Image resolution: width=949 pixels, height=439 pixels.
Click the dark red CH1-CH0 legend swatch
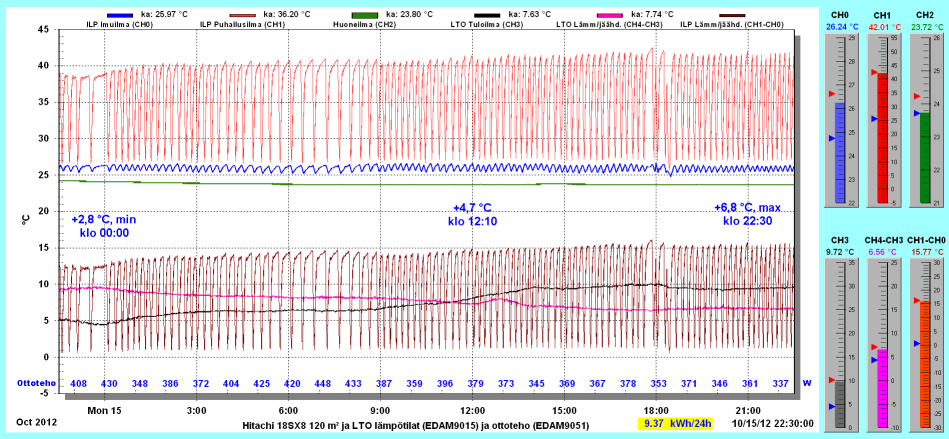[730, 15]
